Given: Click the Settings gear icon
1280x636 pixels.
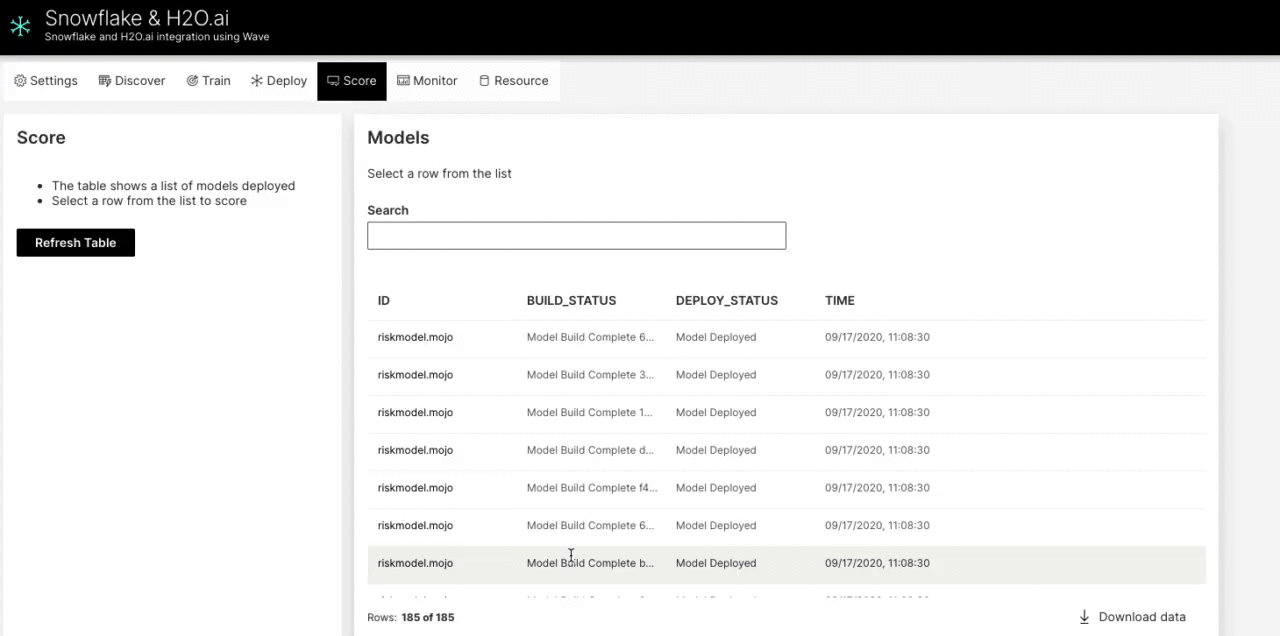Looking at the screenshot, I should pyautogui.click(x=20, y=81).
